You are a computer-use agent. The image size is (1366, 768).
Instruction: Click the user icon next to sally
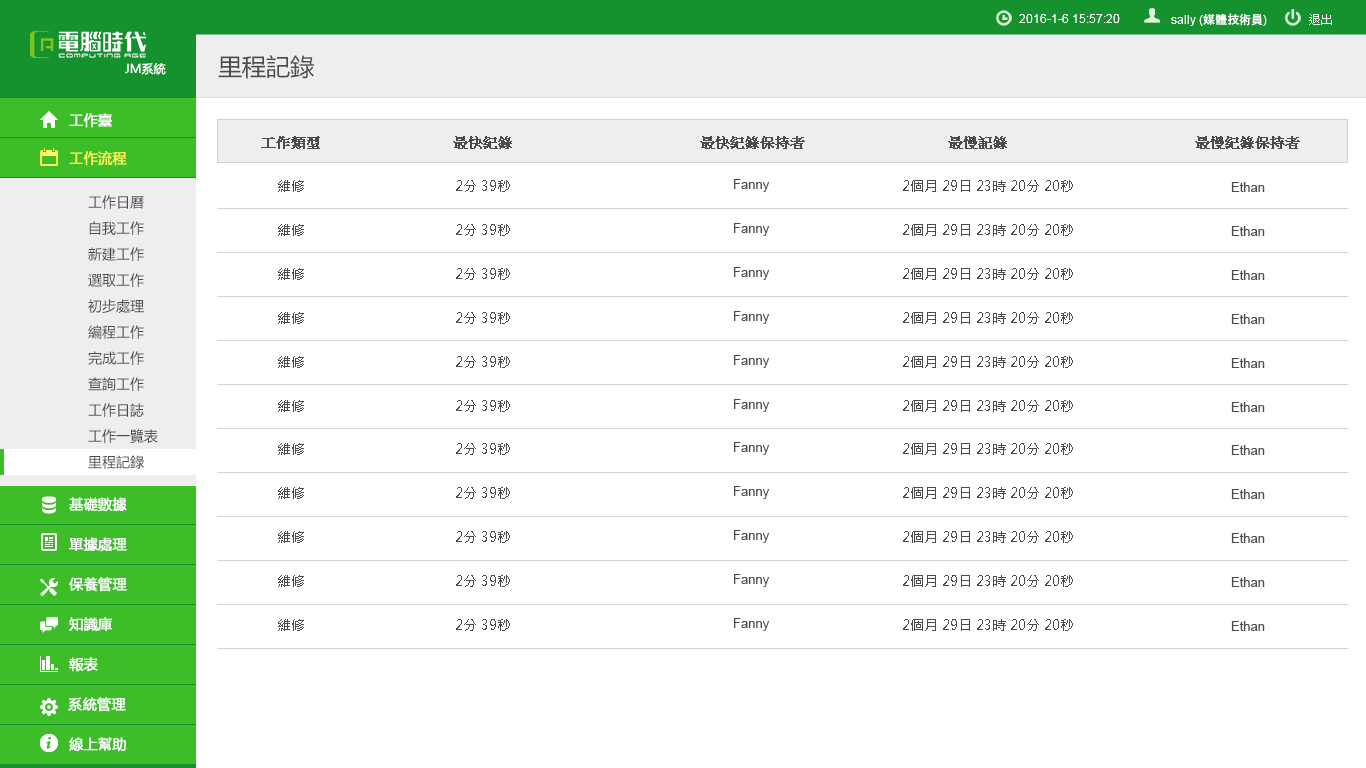pos(1152,17)
